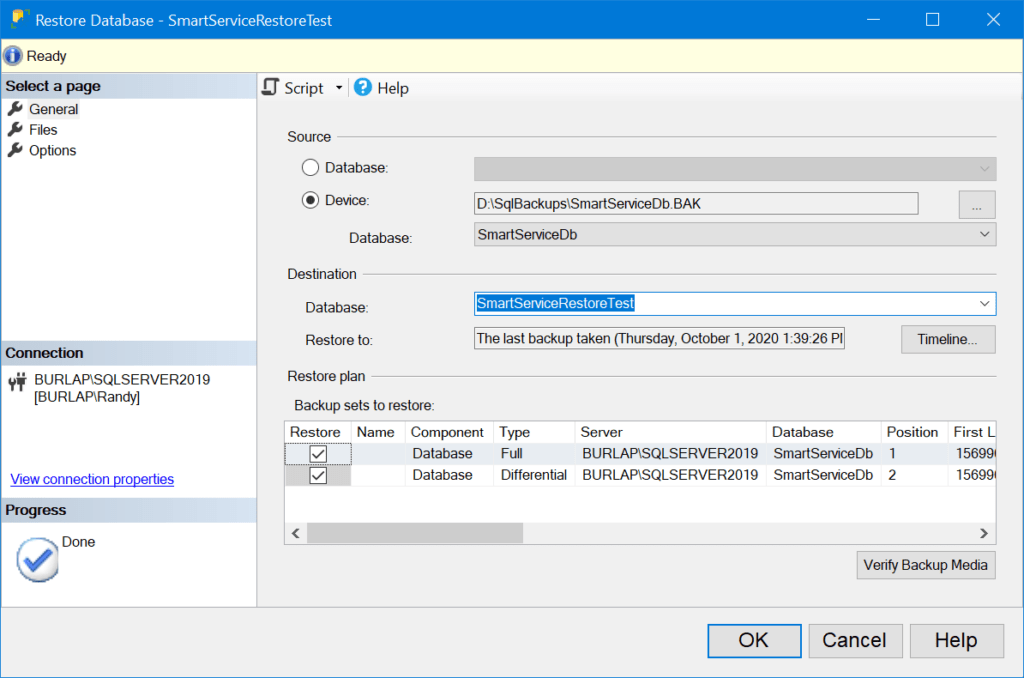Select the Files page
The height and width of the screenshot is (678, 1024).
click(x=43, y=129)
